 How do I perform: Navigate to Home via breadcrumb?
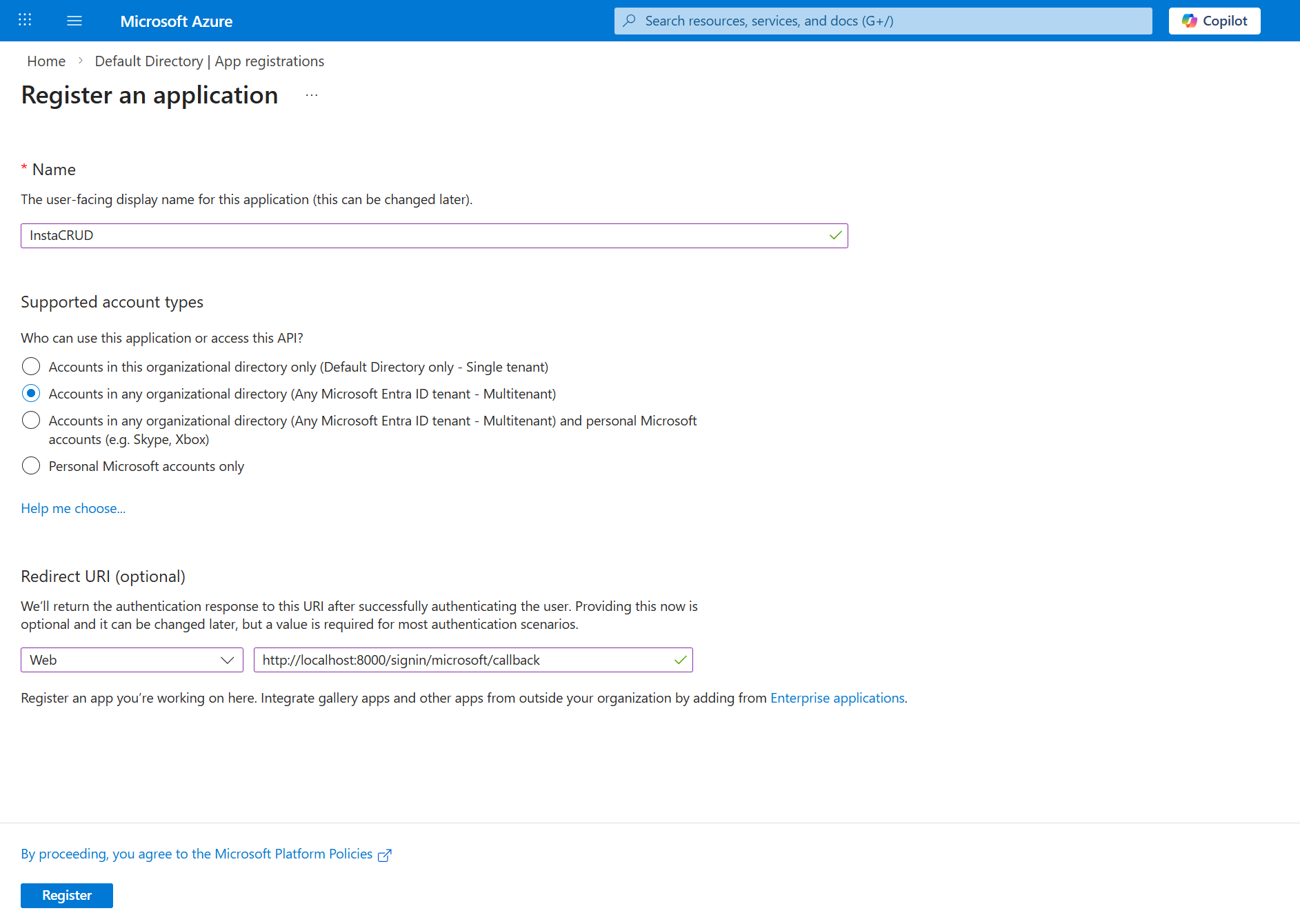pos(46,61)
